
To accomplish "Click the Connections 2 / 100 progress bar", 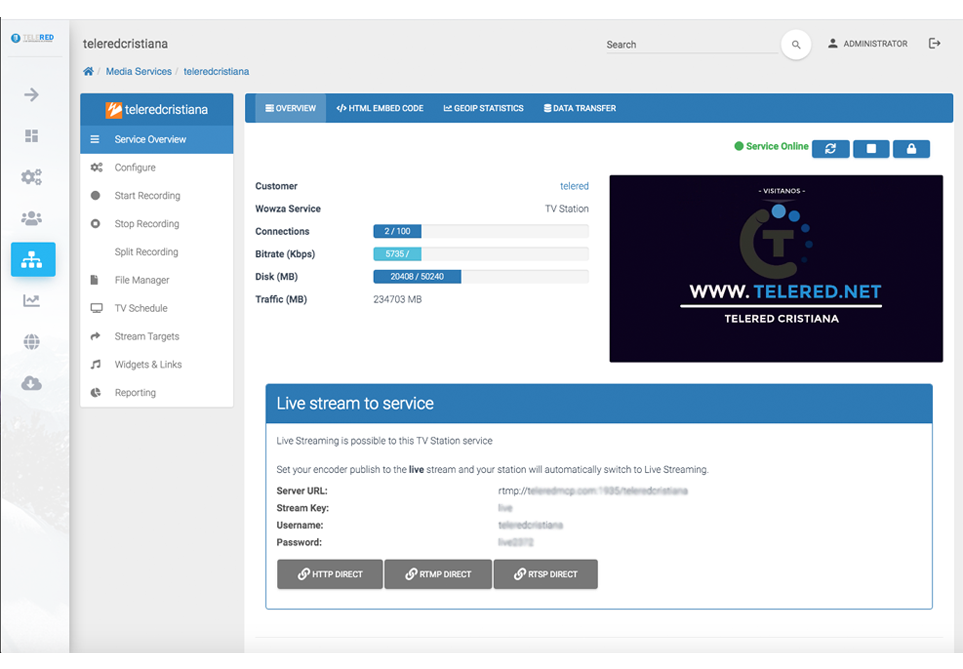I will [x=481, y=232].
